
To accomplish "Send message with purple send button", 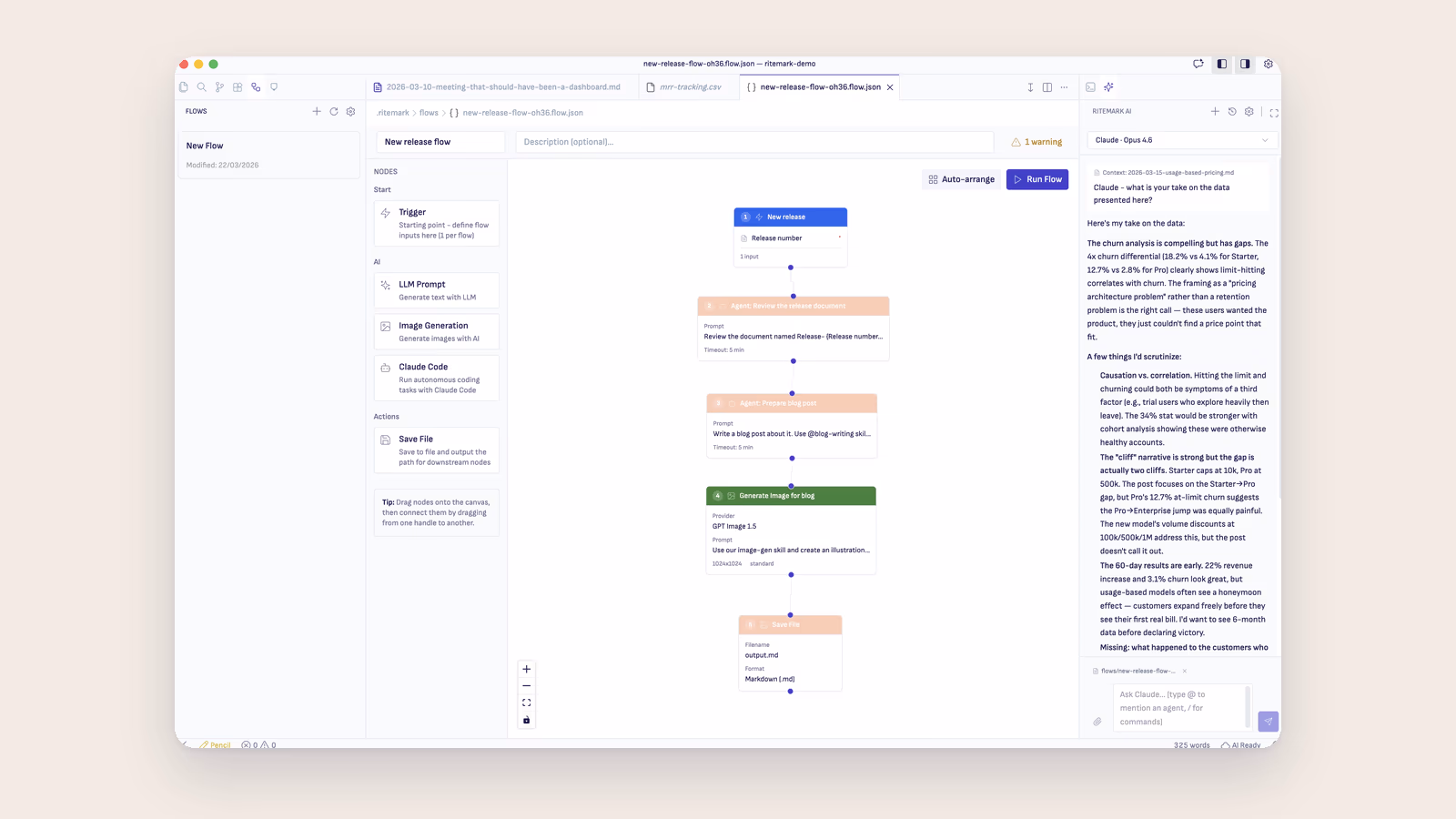I will [x=1269, y=721].
